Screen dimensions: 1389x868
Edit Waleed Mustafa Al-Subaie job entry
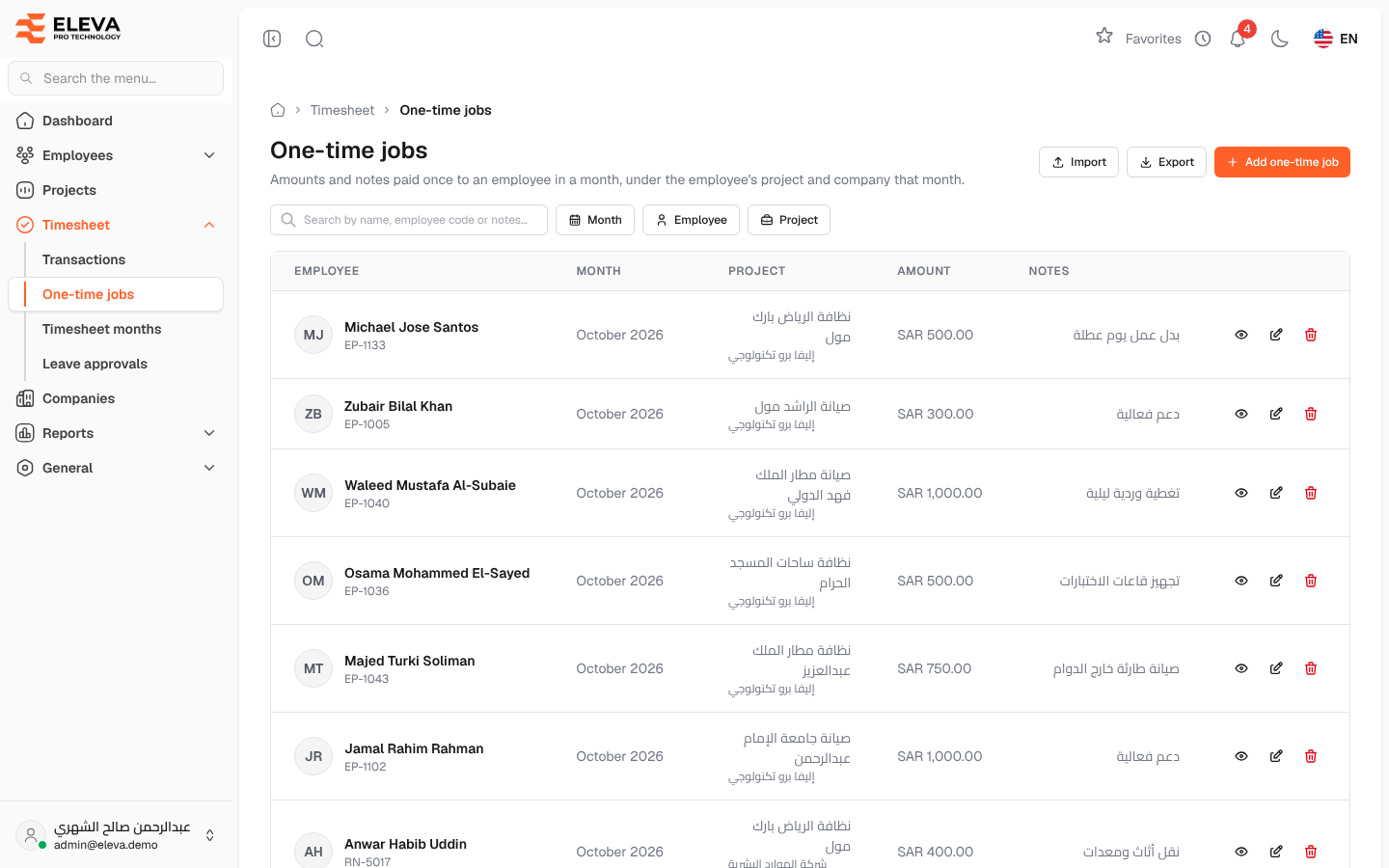pyautogui.click(x=1276, y=493)
